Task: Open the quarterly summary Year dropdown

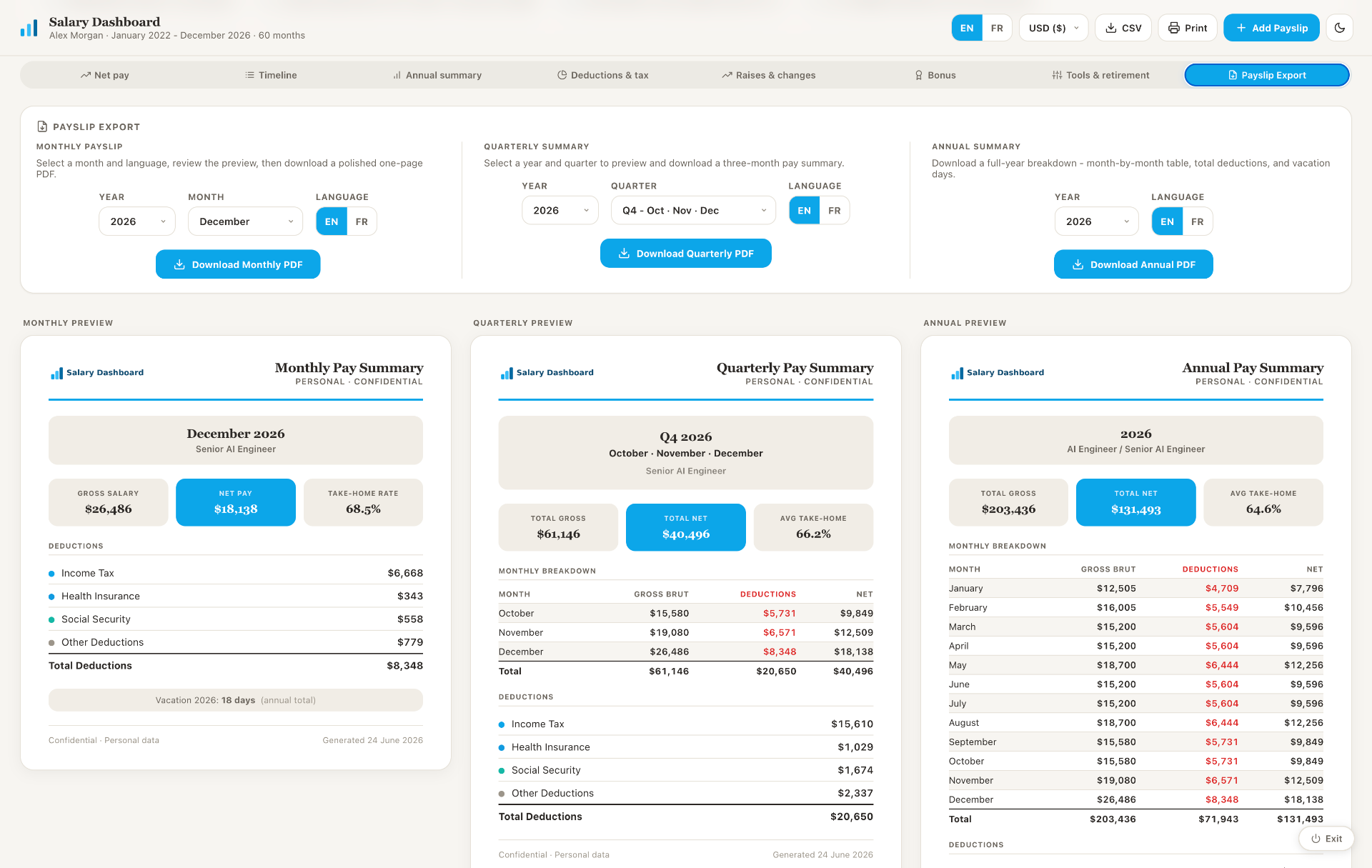Action: pyautogui.click(x=560, y=211)
